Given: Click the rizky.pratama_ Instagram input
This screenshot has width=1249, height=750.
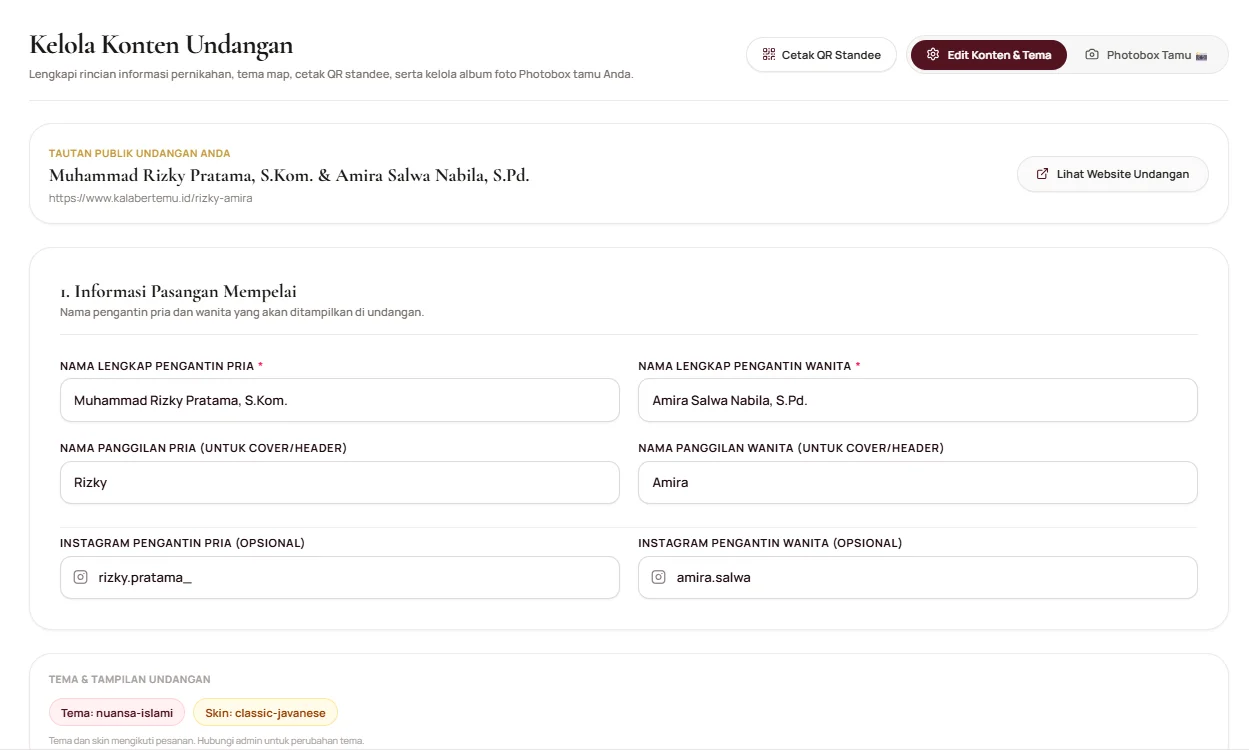Looking at the screenshot, I should tap(340, 577).
